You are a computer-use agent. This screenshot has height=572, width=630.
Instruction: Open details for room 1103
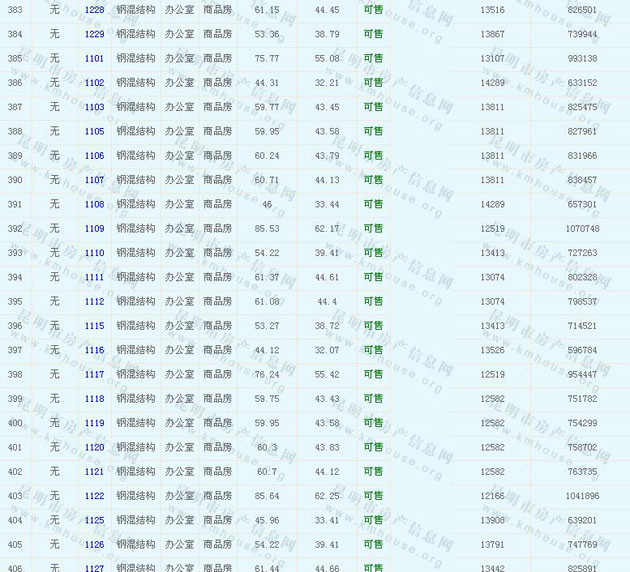(x=94, y=107)
